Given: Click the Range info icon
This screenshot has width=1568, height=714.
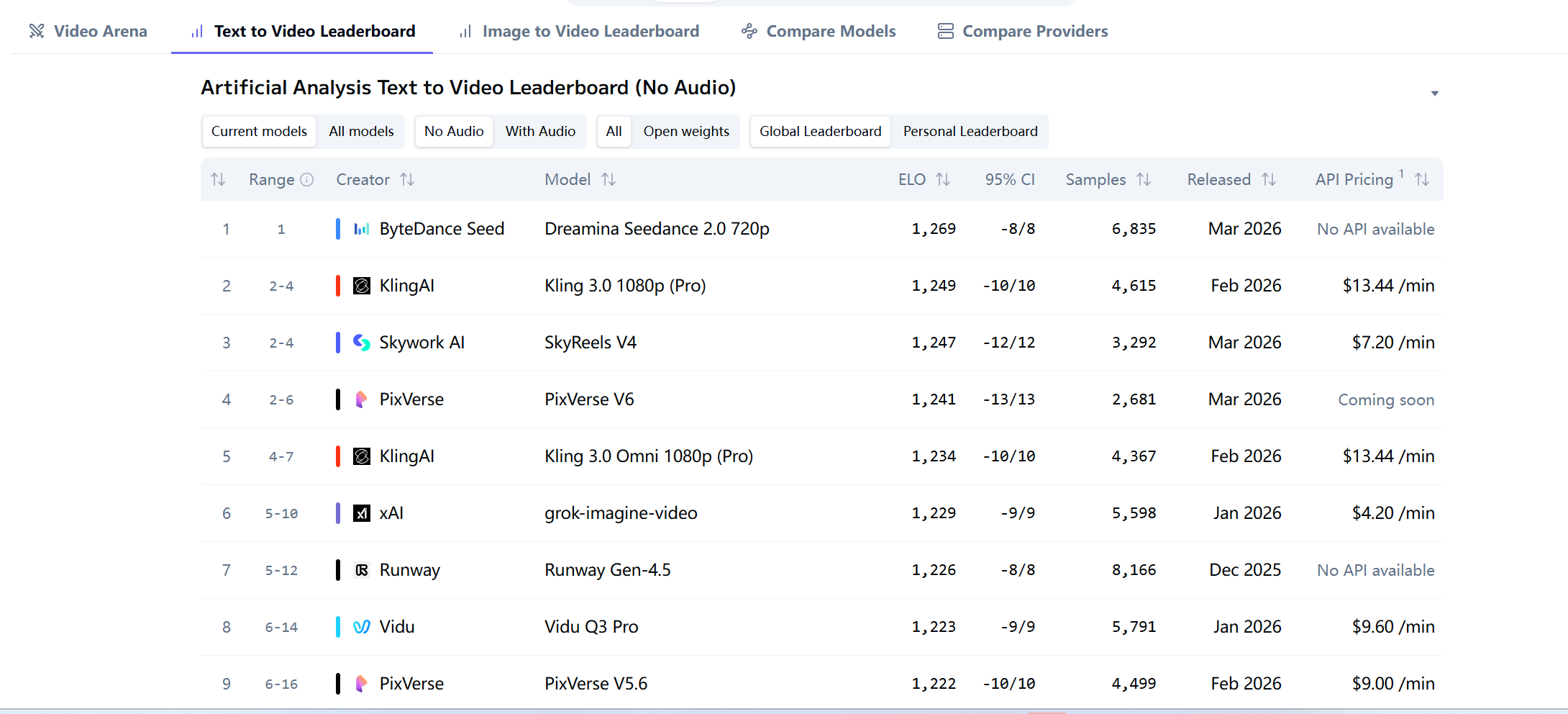Looking at the screenshot, I should 307,180.
